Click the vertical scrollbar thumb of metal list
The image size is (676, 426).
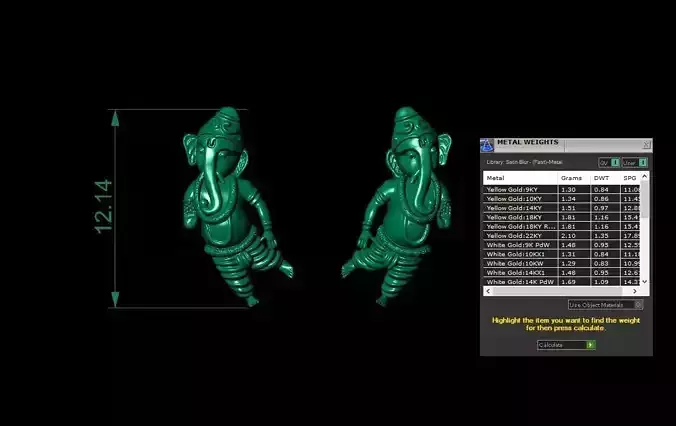[x=645, y=200]
